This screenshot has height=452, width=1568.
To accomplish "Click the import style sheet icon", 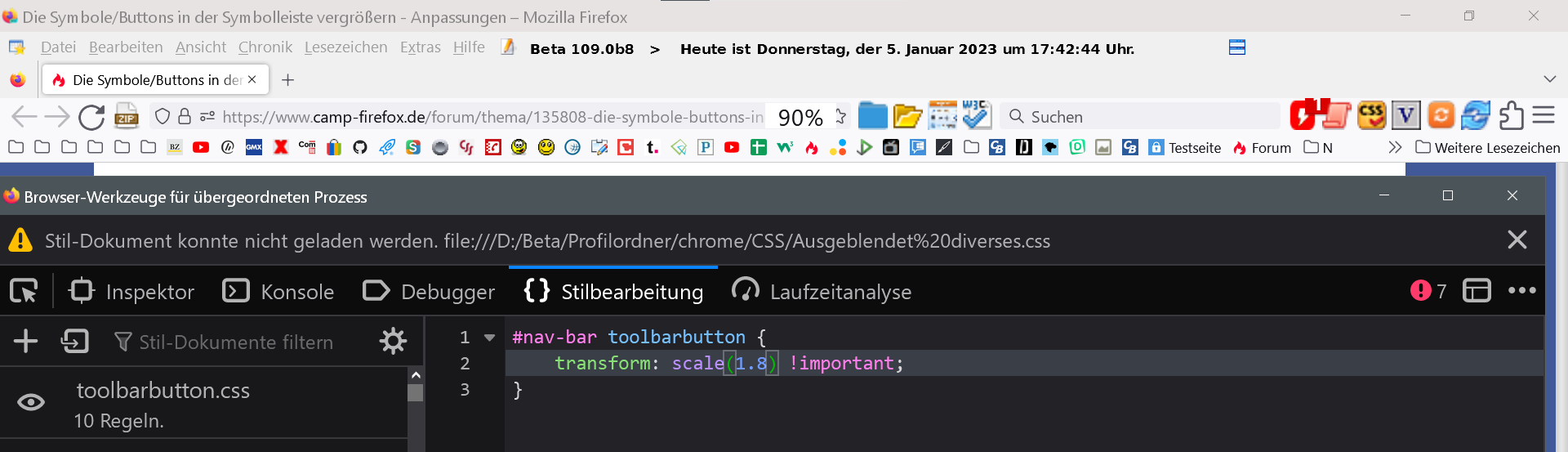I will point(74,341).
